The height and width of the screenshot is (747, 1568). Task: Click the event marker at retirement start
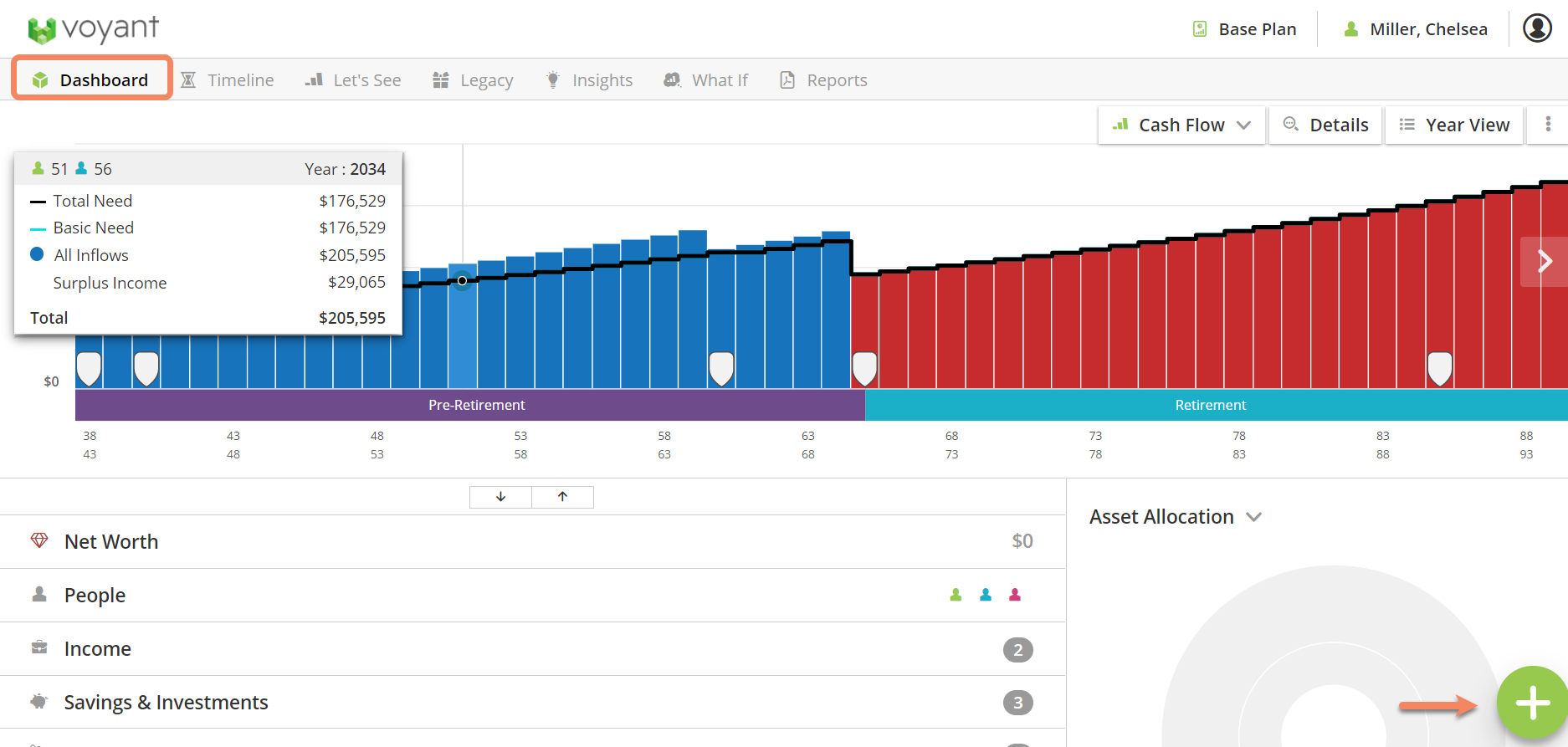[x=864, y=368]
